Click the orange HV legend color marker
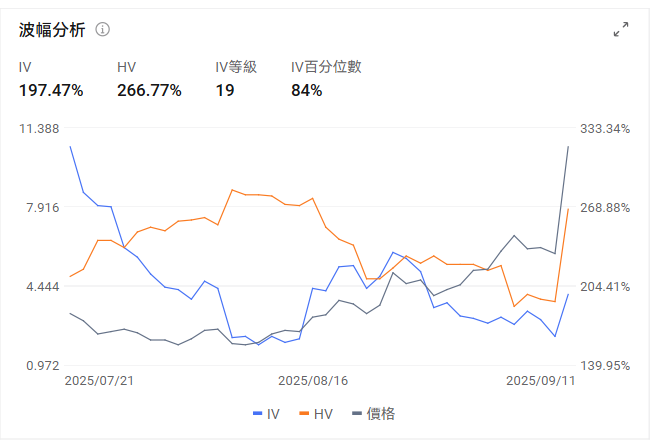The height and width of the screenshot is (444, 665). tap(303, 413)
